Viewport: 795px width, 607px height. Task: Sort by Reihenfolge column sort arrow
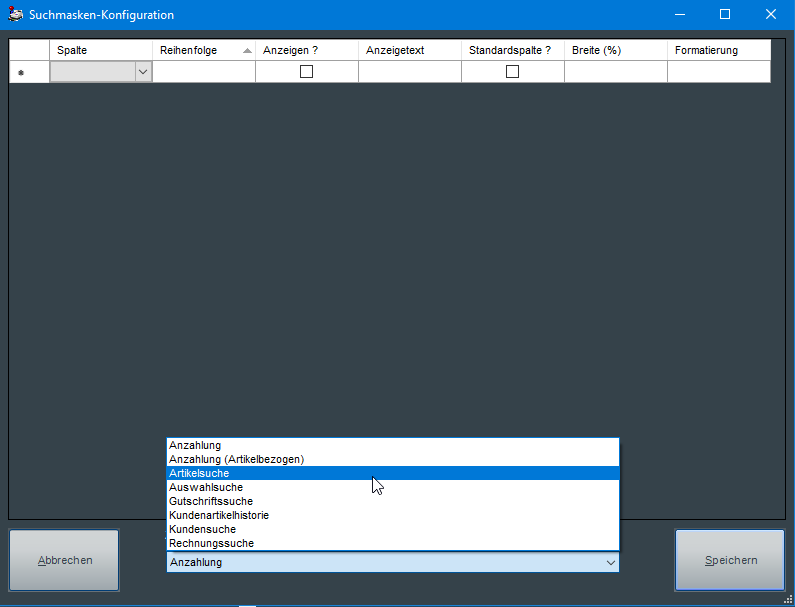(x=247, y=51)
